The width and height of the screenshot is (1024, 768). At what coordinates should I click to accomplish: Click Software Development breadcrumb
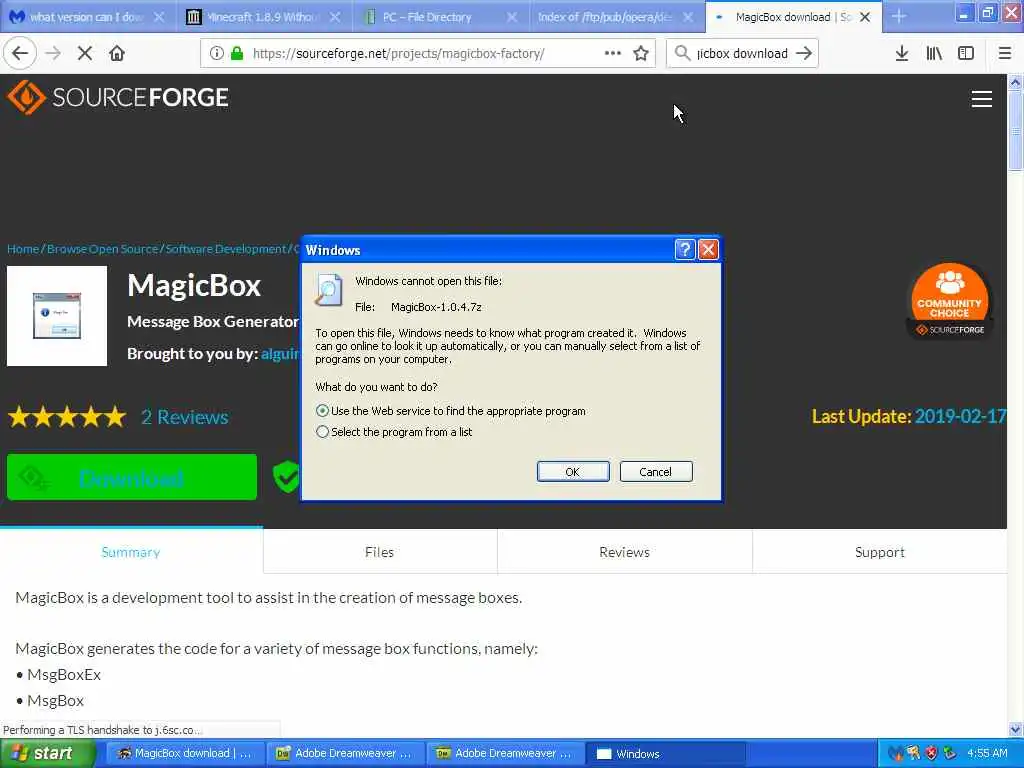[226, 249]
